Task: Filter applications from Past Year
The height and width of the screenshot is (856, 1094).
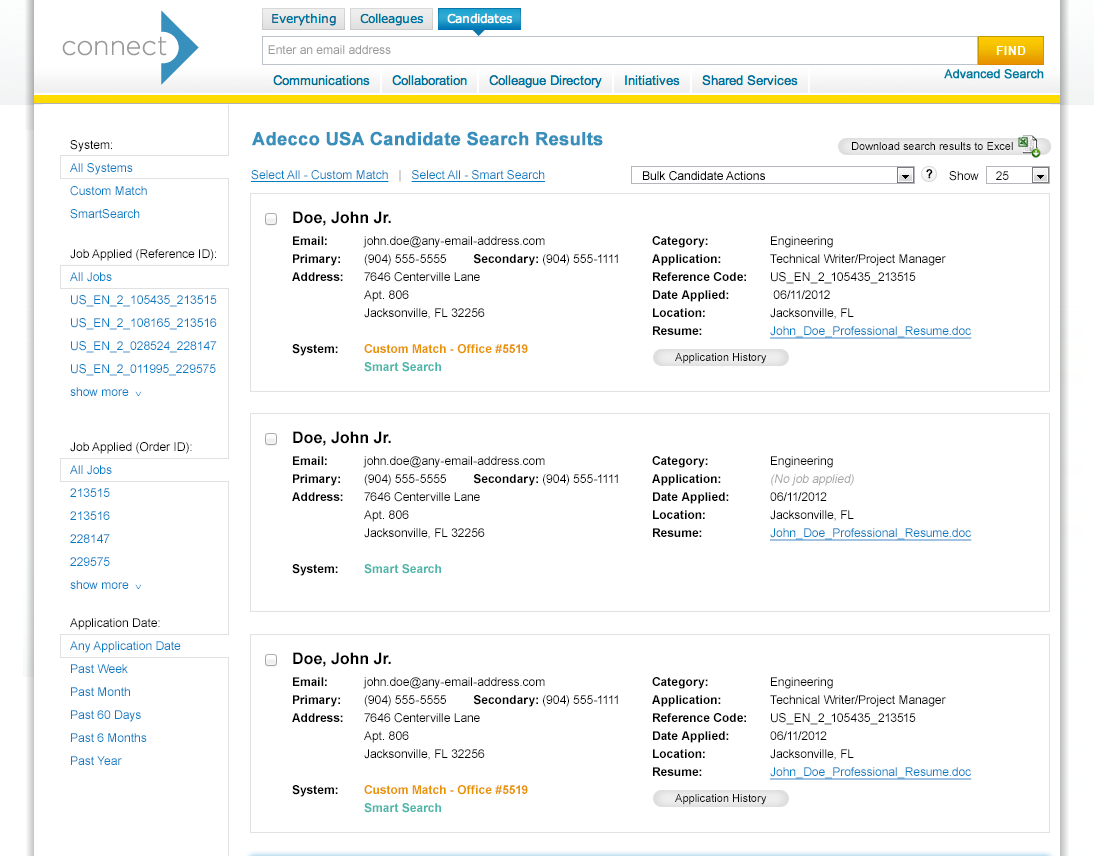Action: pos(96,761)
